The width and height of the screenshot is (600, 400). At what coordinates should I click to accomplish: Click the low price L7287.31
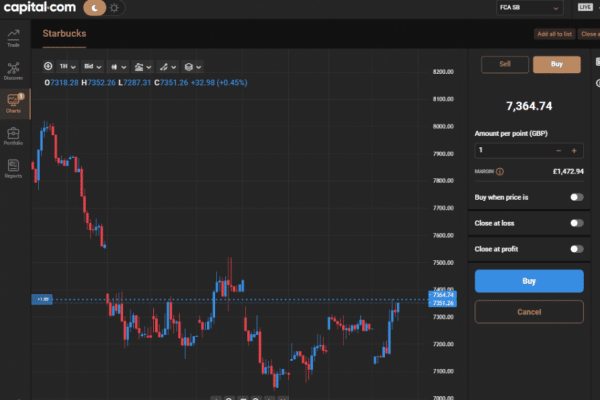tap(134, 83)
